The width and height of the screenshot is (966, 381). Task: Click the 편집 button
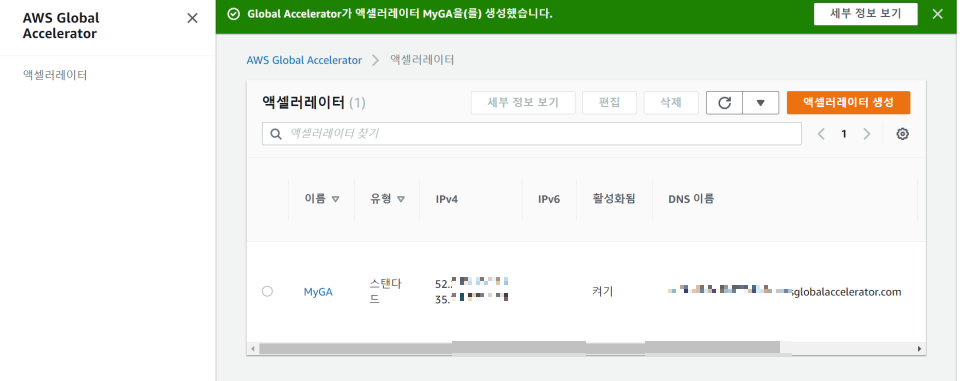(609, 103)
